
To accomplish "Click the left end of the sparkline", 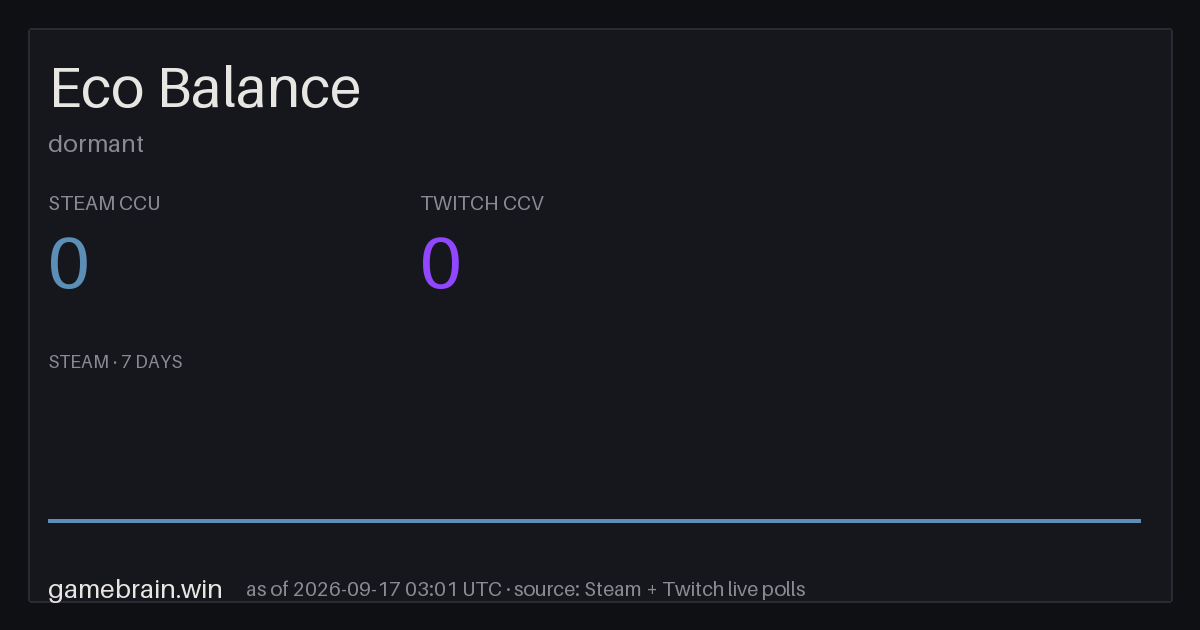I will [51, 520].
